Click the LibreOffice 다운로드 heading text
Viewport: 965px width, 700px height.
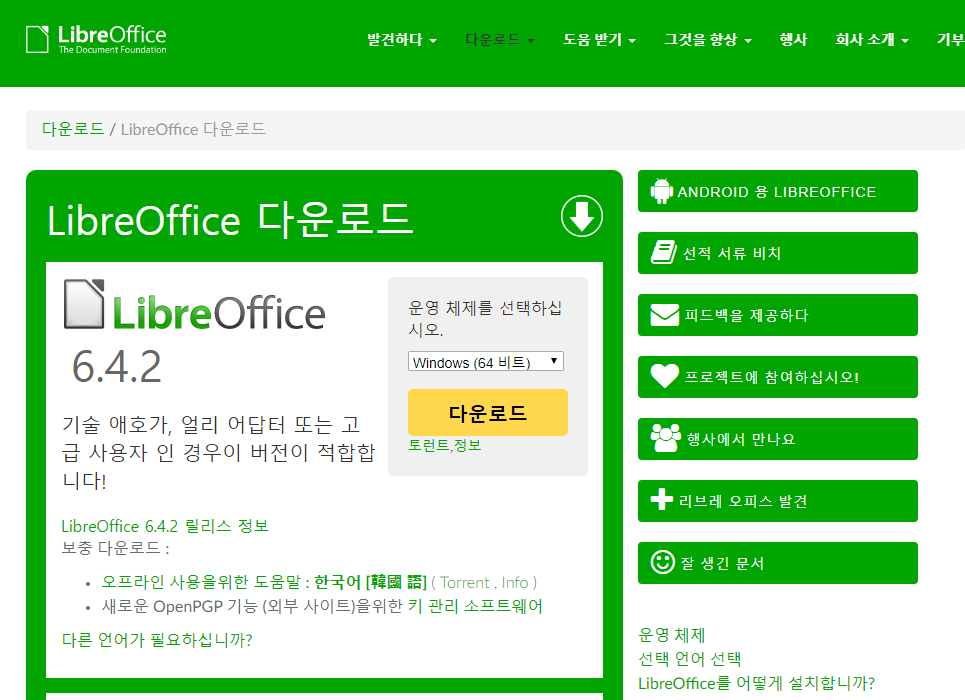tap(230, 220)
